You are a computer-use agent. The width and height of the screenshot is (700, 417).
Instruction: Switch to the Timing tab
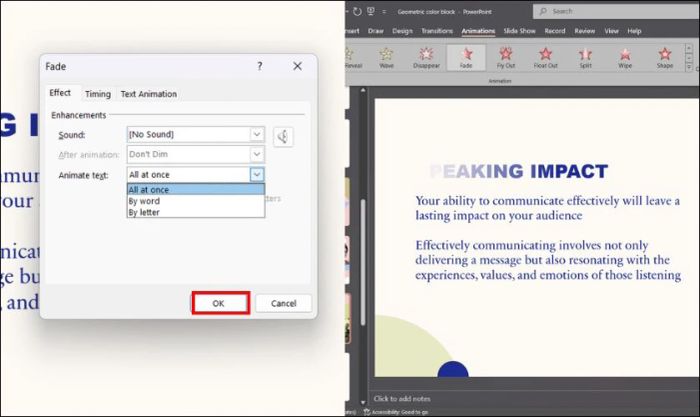pyautogui.click(x=98, y=94)
